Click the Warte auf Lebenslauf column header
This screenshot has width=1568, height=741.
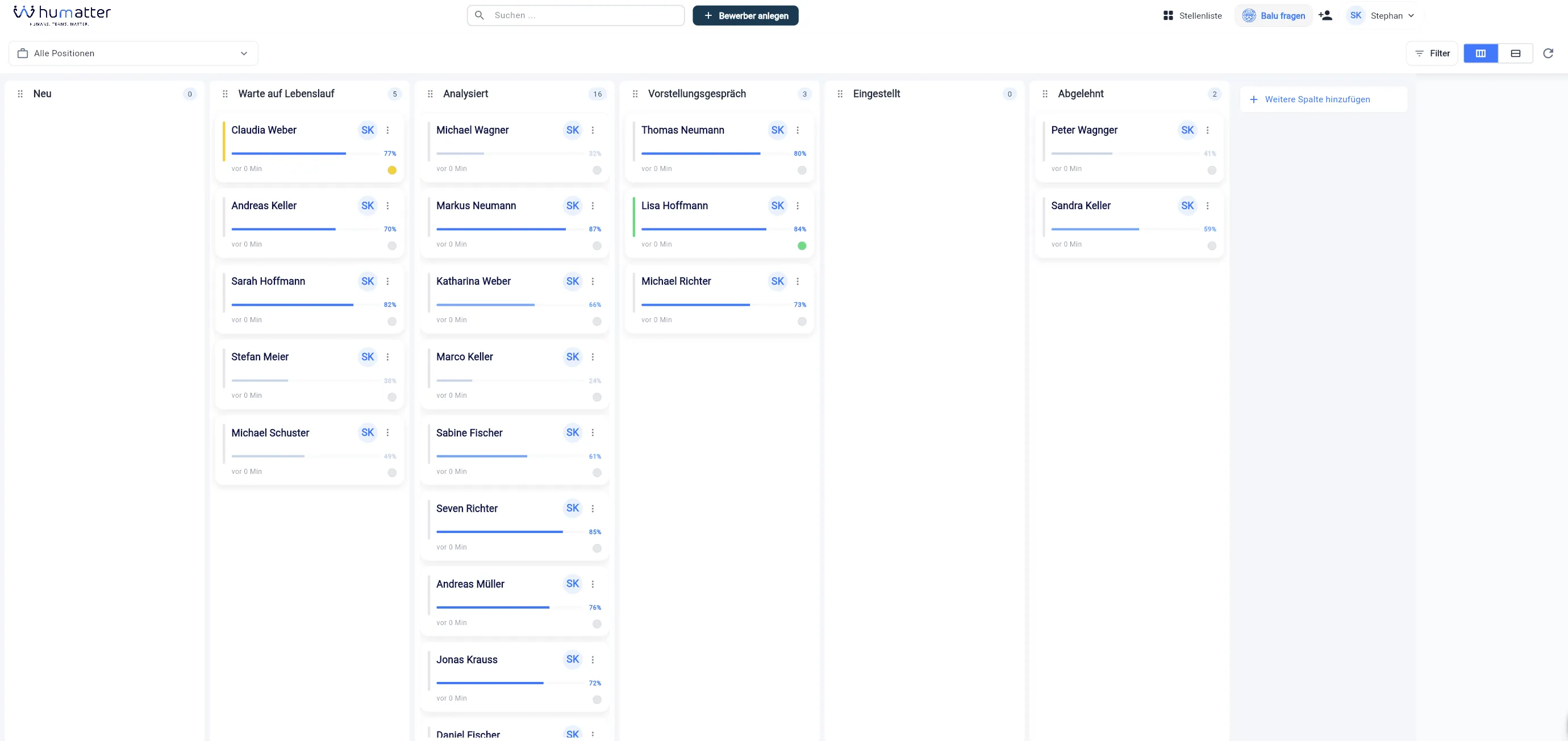[286, 94]
